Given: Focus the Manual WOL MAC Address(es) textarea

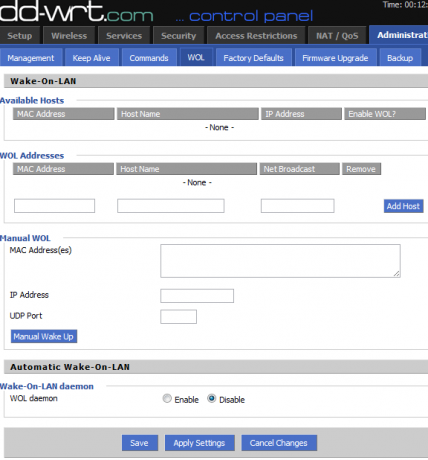Looking at the screenshot, I should 280,261.
